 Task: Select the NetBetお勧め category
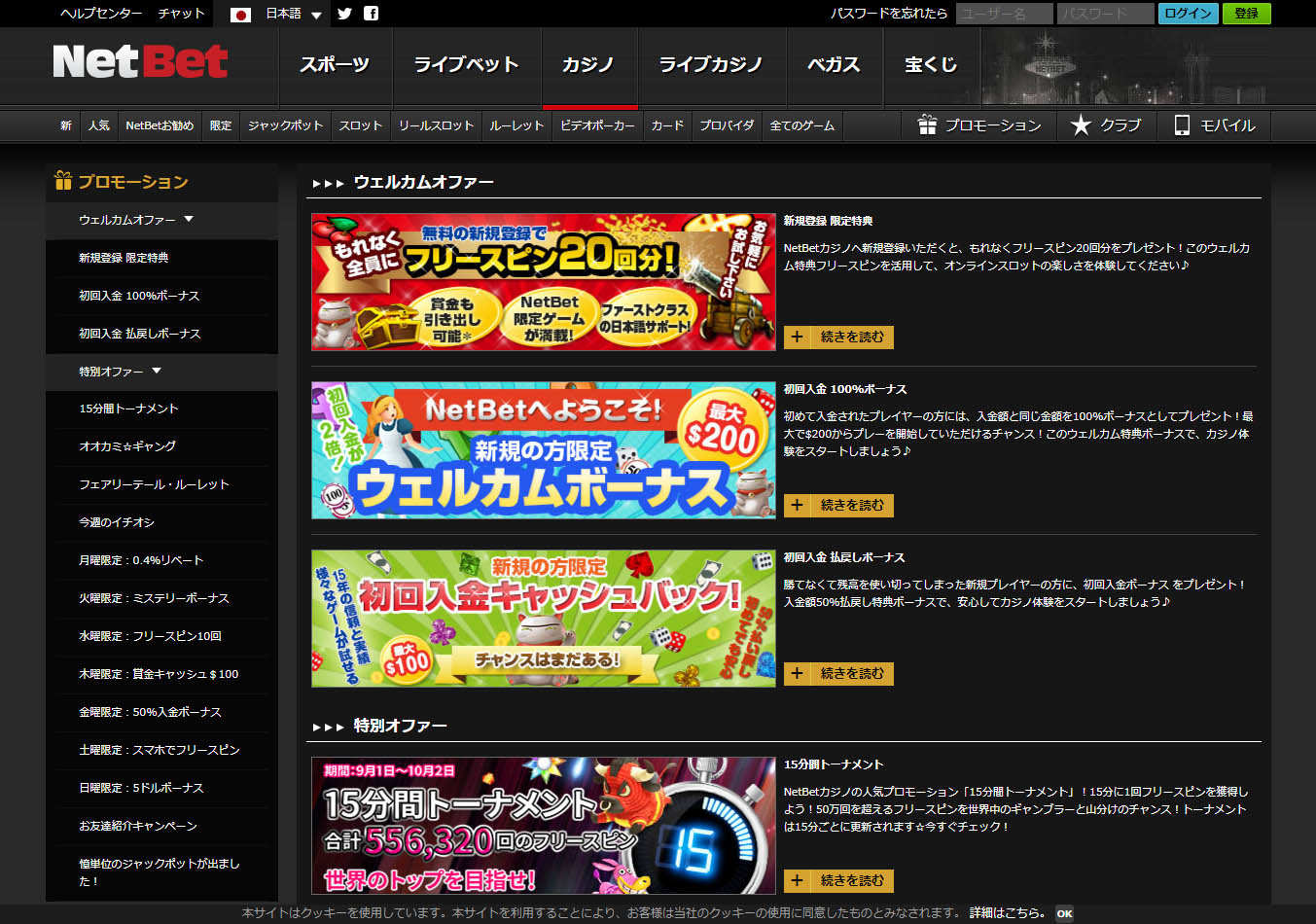click(x=160, y=125)
